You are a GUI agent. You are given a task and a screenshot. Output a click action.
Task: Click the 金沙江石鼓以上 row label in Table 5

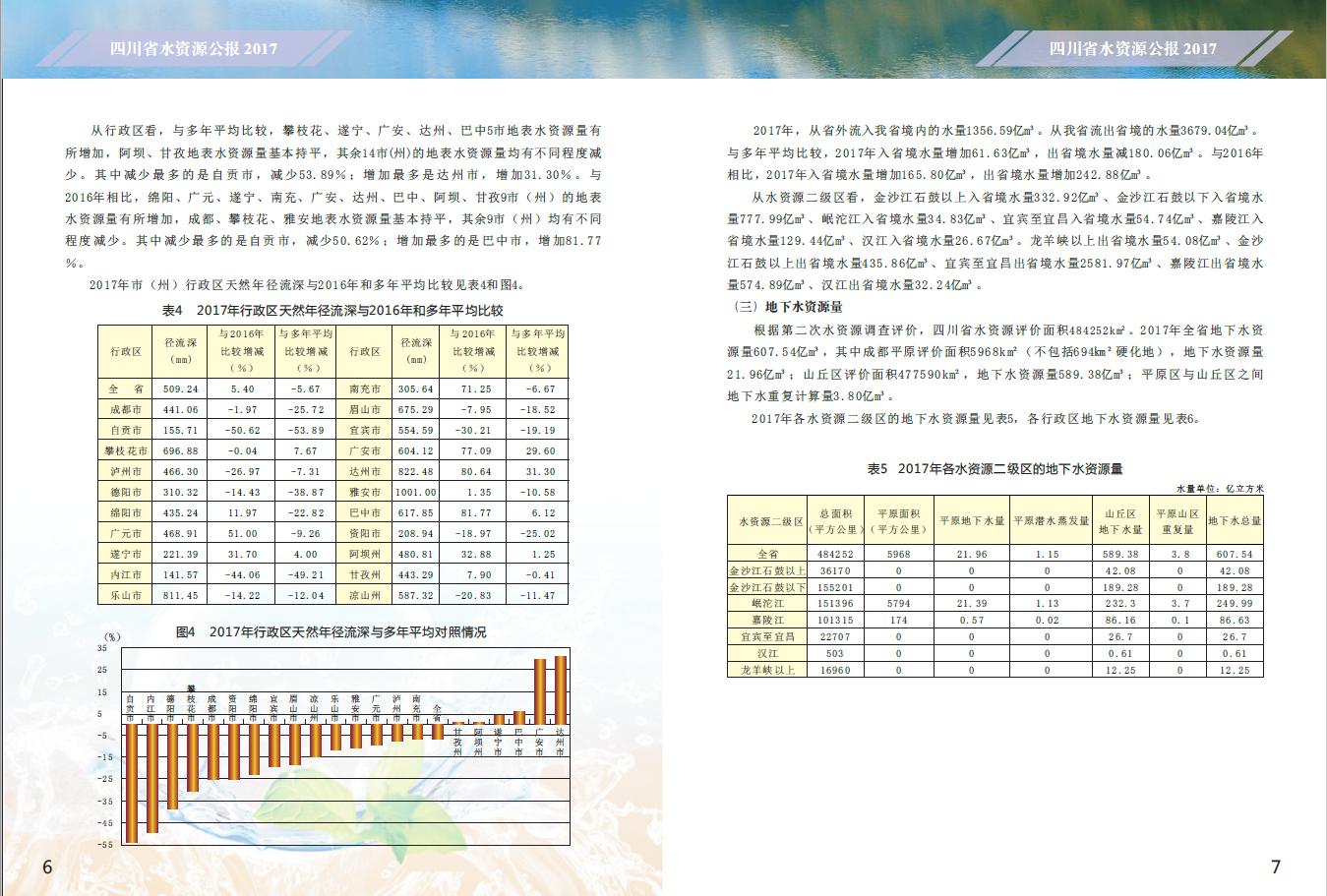(x=767, y=570)
